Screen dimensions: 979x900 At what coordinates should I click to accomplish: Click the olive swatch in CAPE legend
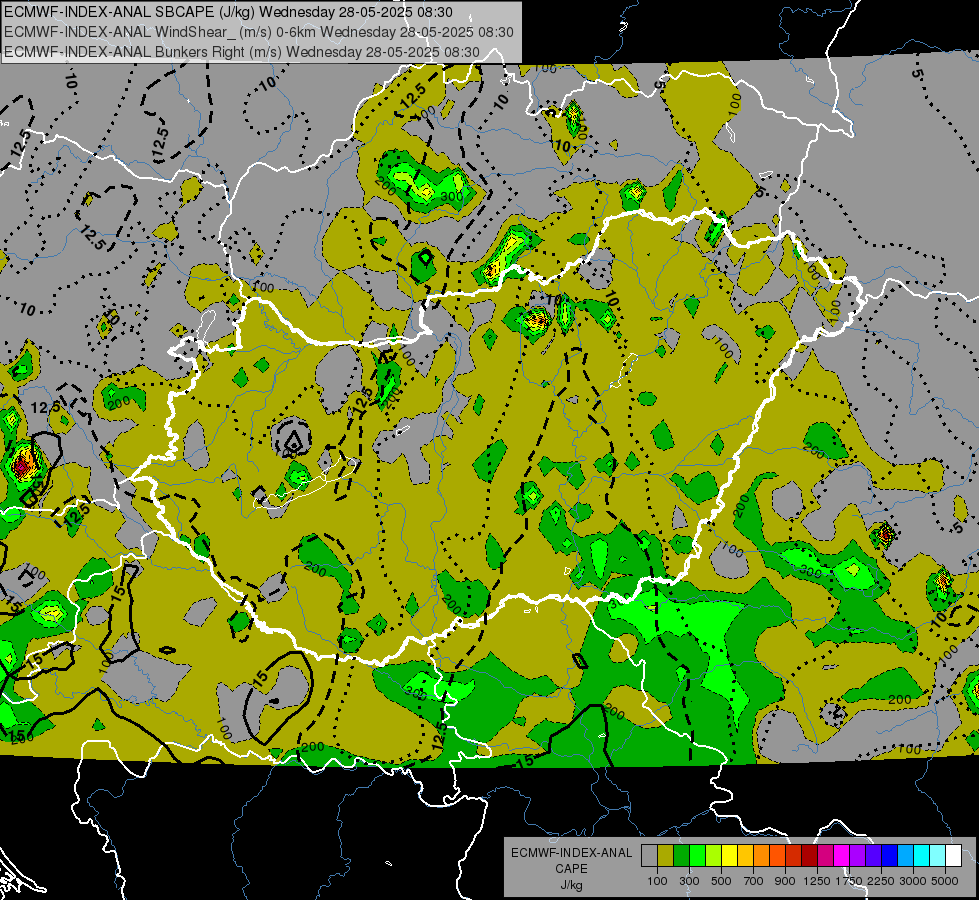pos(666,855)
